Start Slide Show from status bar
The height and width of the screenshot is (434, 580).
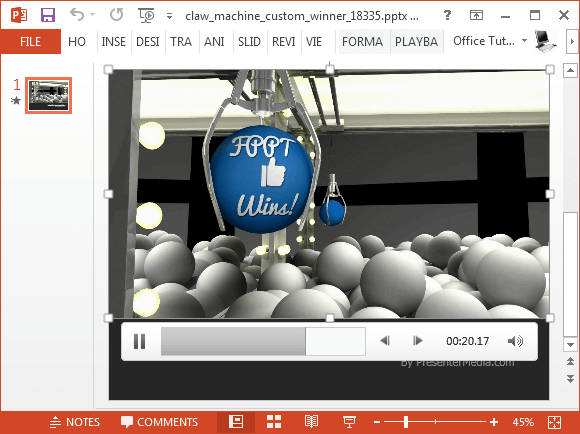tap(349, 422)
